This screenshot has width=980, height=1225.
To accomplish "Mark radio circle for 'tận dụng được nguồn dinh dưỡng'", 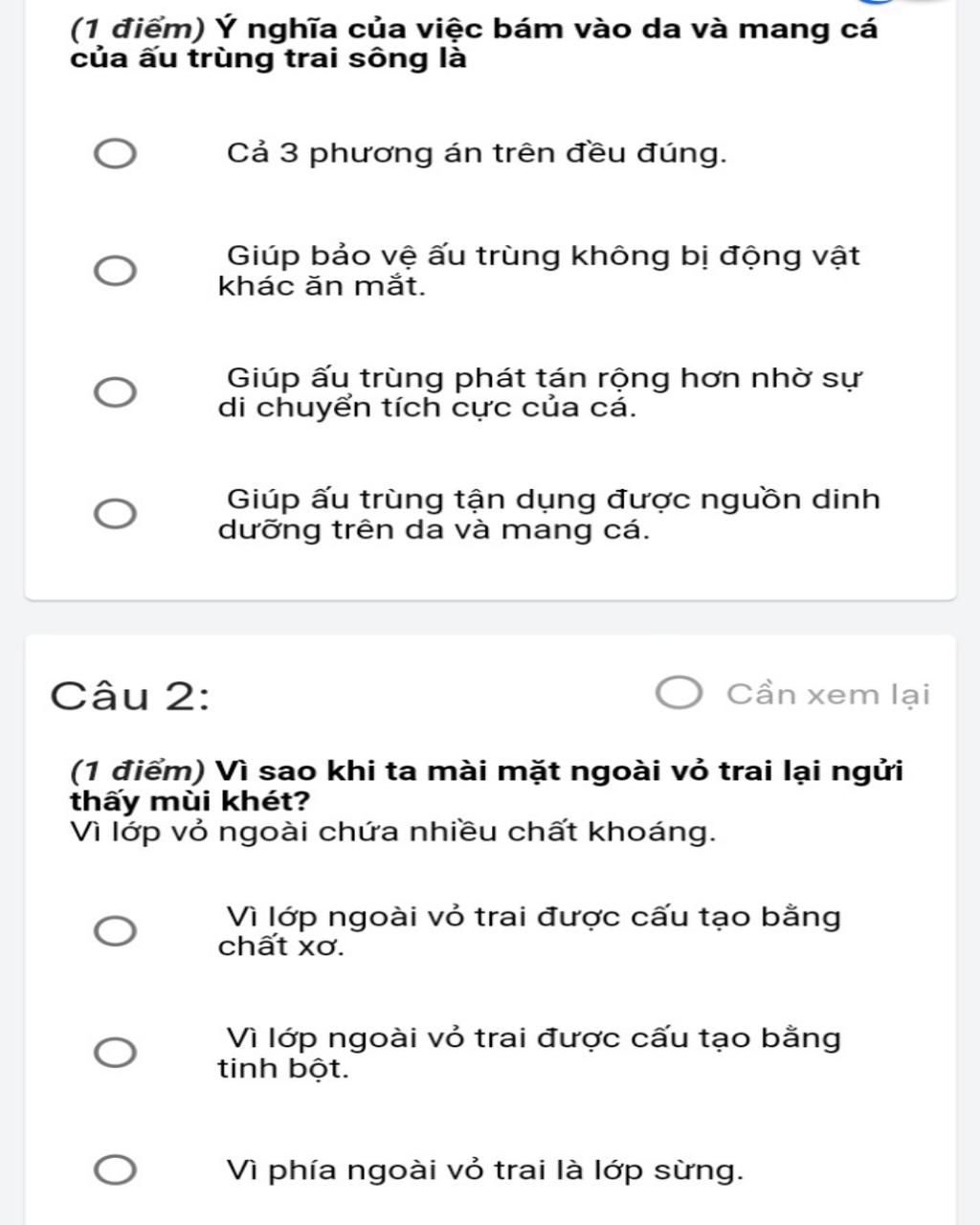I will click(x=114, y=513).
